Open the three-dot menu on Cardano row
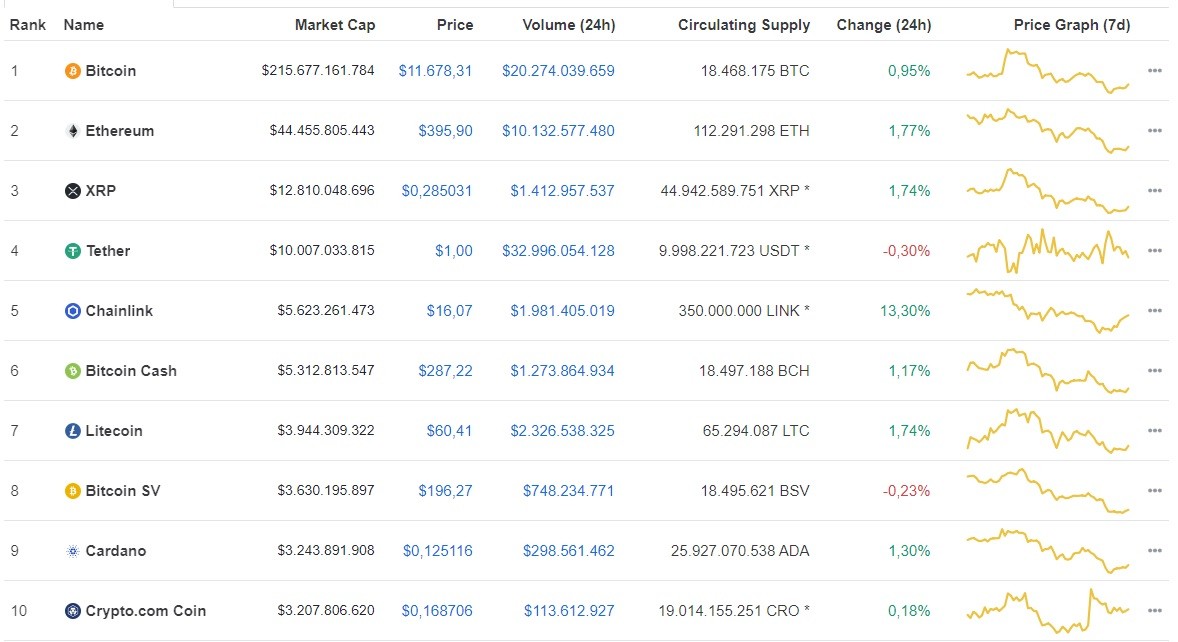 pos(1155,551)
